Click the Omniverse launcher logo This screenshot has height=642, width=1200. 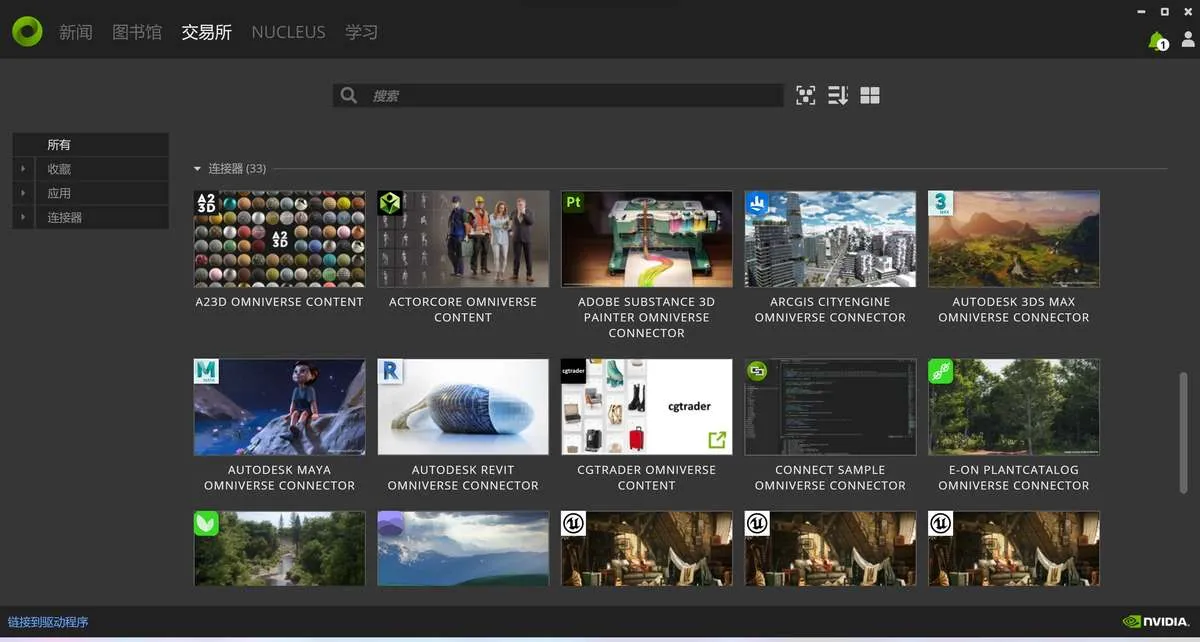pos(28,31)
